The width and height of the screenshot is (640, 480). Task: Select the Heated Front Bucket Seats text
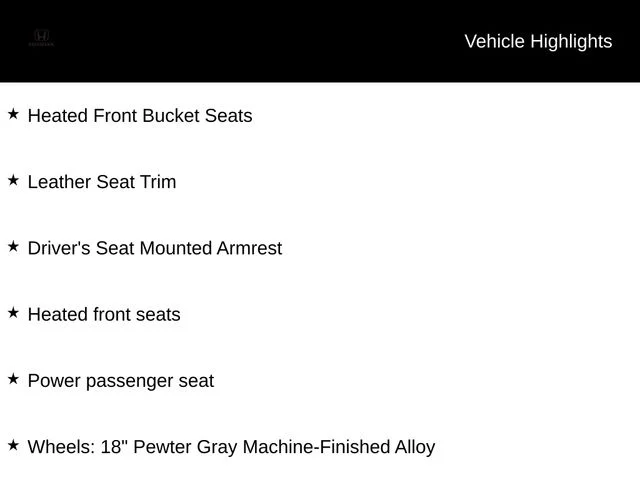click(140, 116)
